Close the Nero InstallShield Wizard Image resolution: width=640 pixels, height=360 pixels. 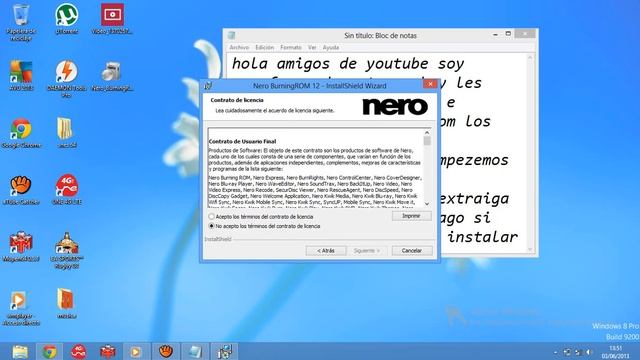pos(430,84)
